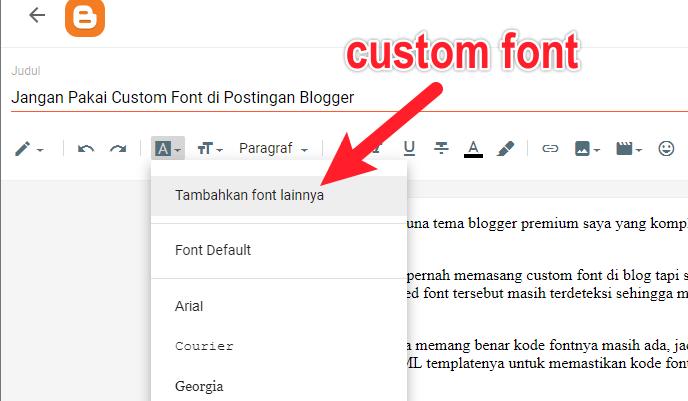Insert a link with the chain icon

[549, 149]
